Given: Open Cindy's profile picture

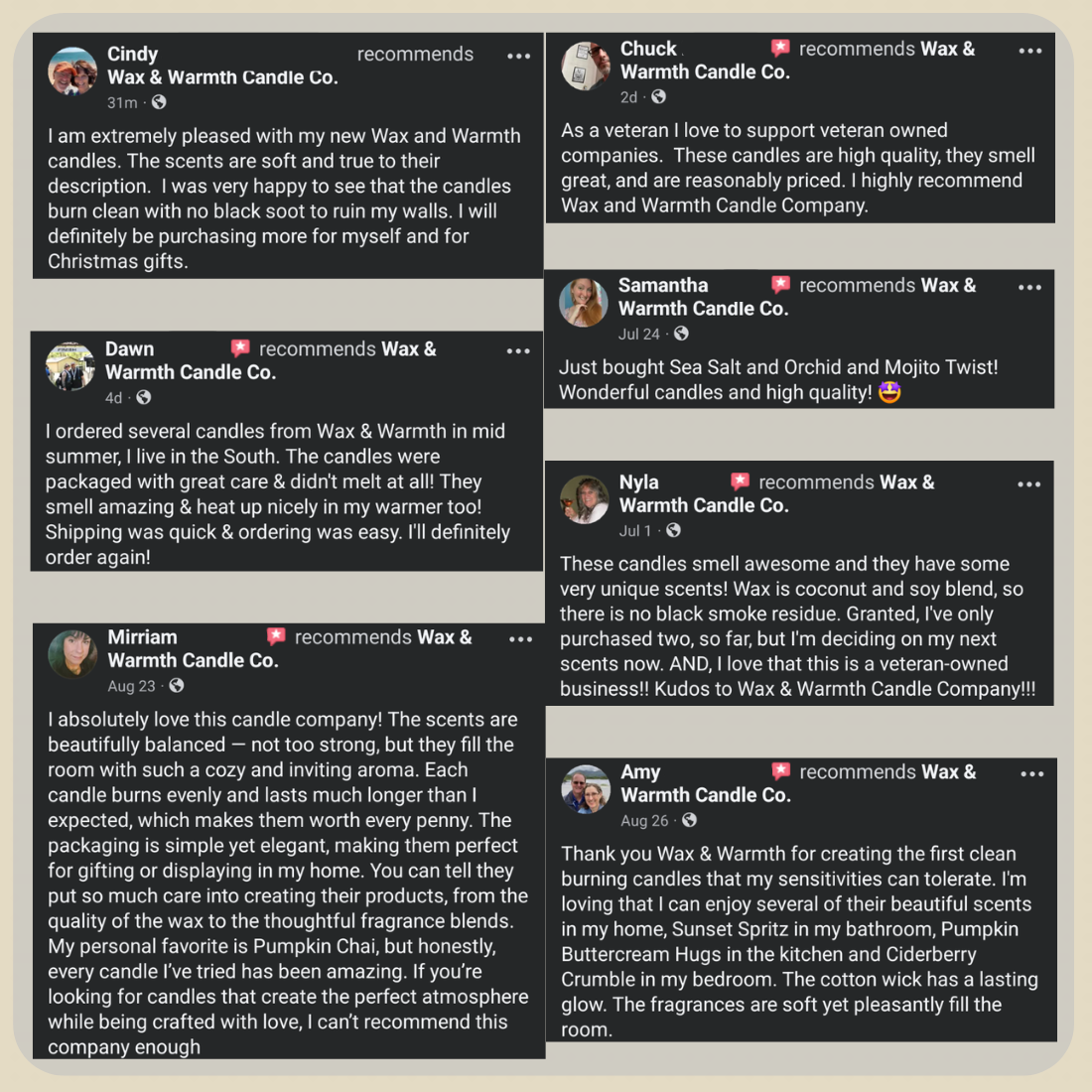Looking at the screenshot, I should (x=72, y=71).
